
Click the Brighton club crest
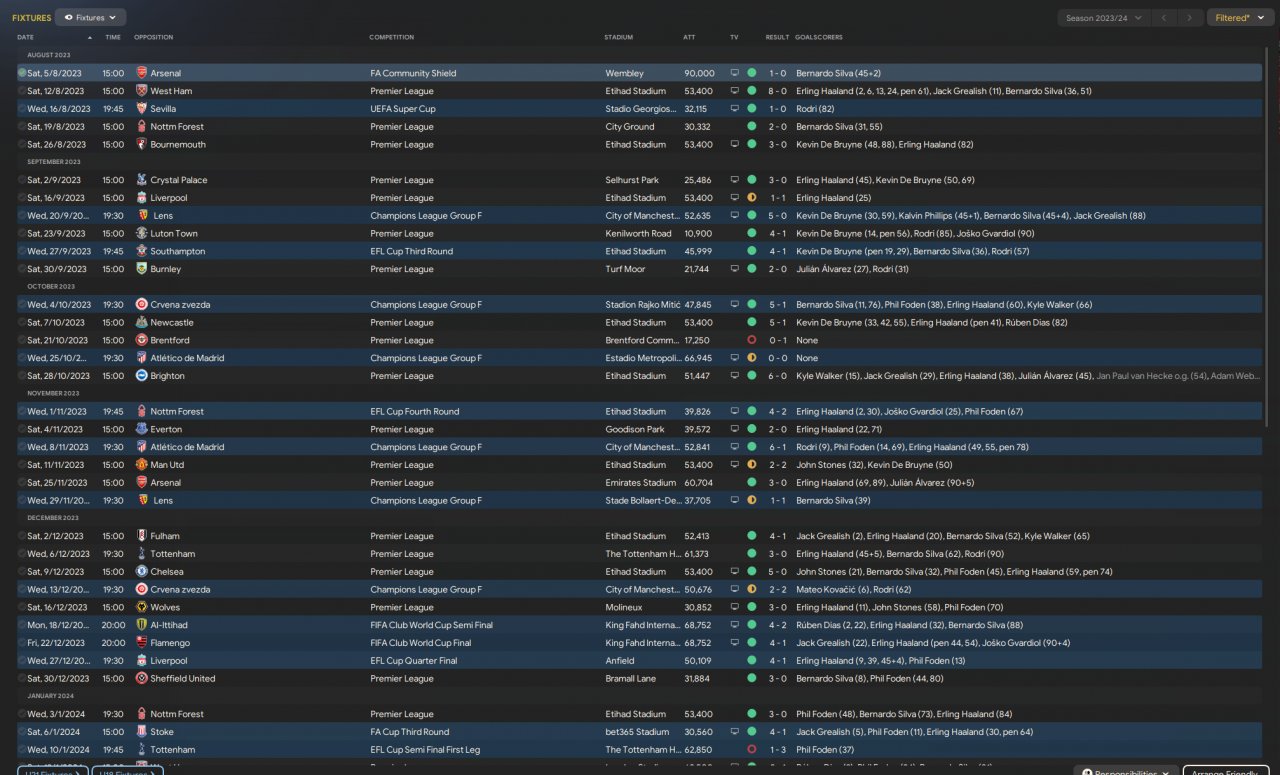(141, 376)
